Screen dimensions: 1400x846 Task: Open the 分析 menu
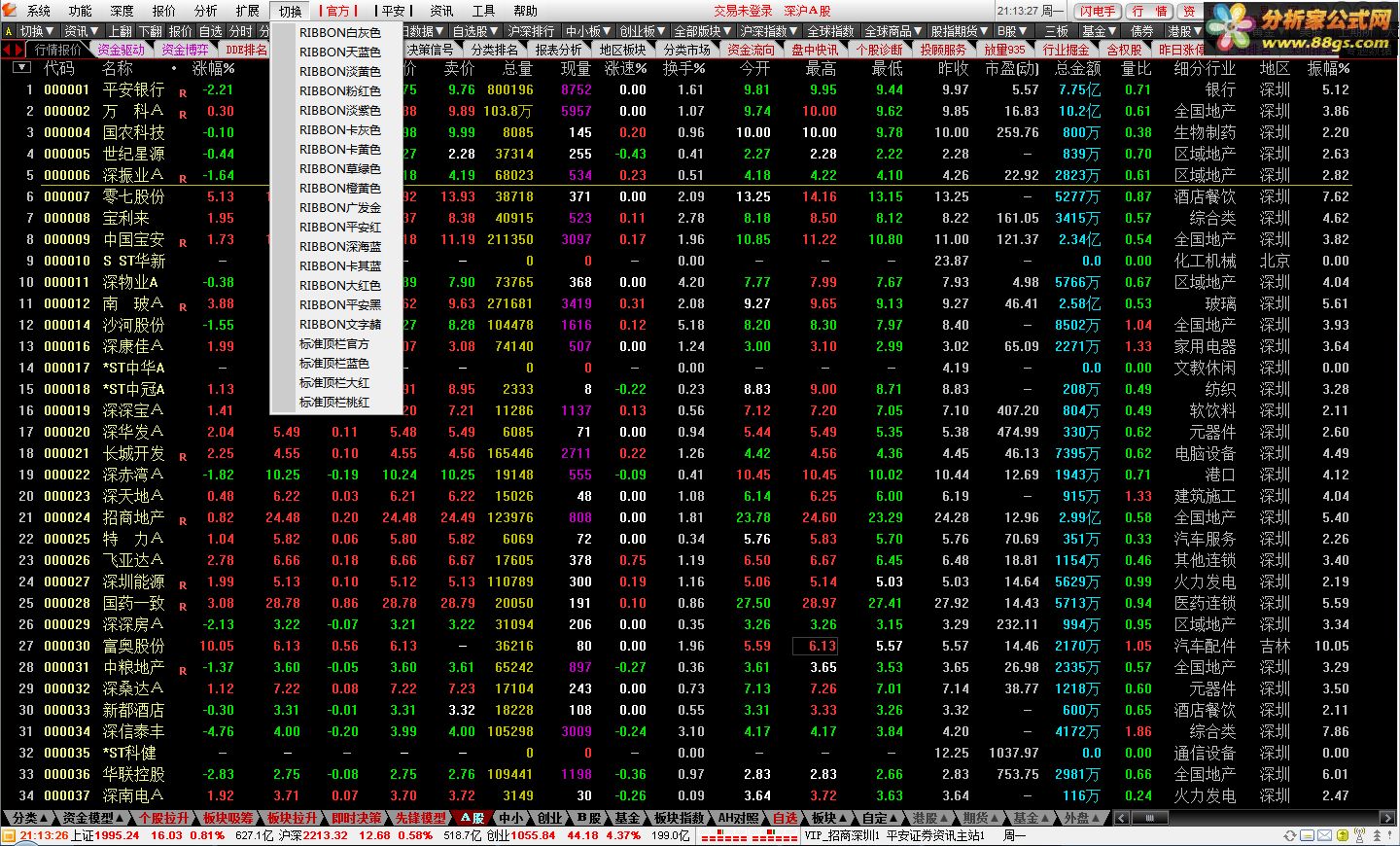(206, 11)
